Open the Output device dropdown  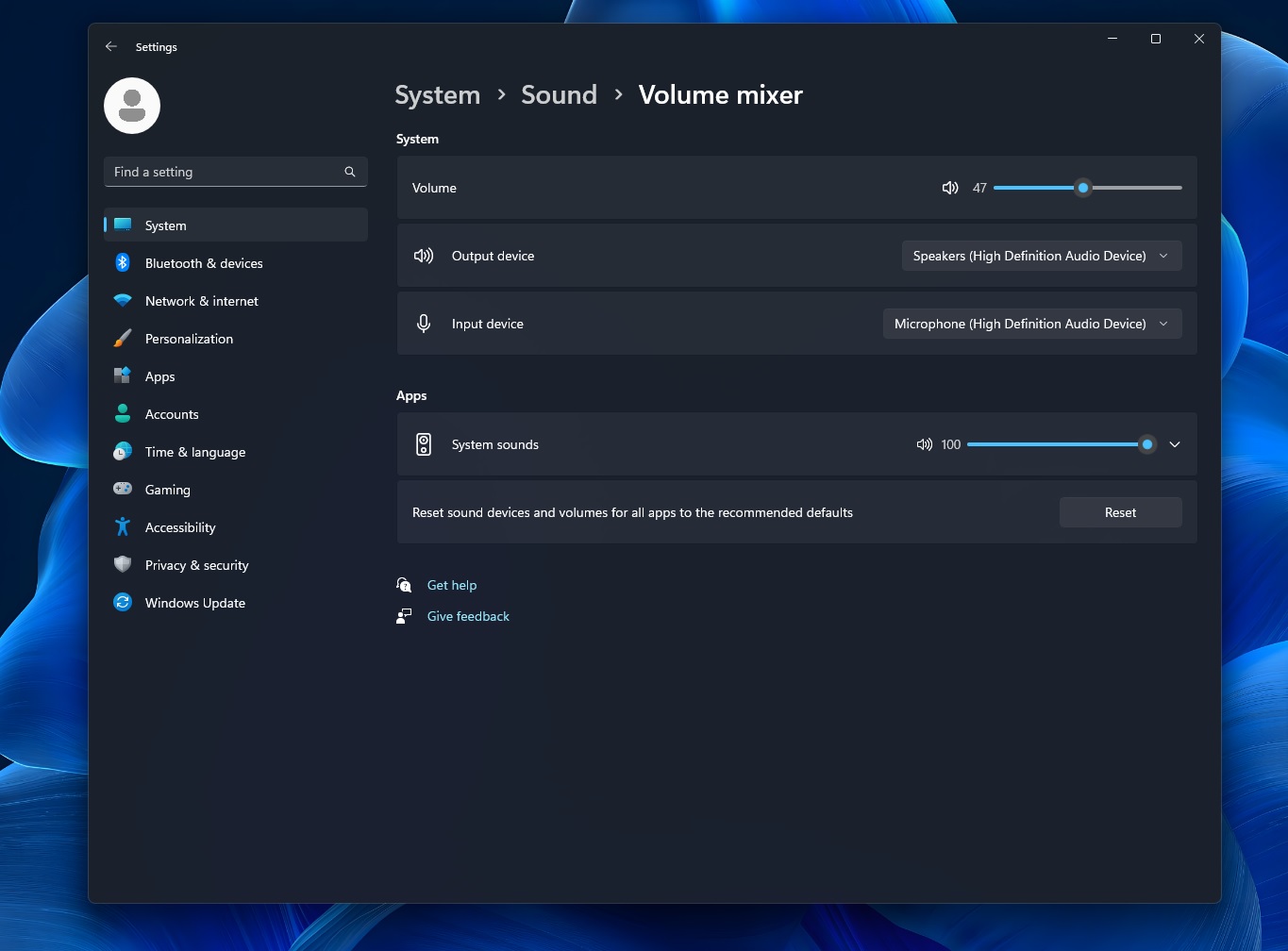pos(1041,255)
